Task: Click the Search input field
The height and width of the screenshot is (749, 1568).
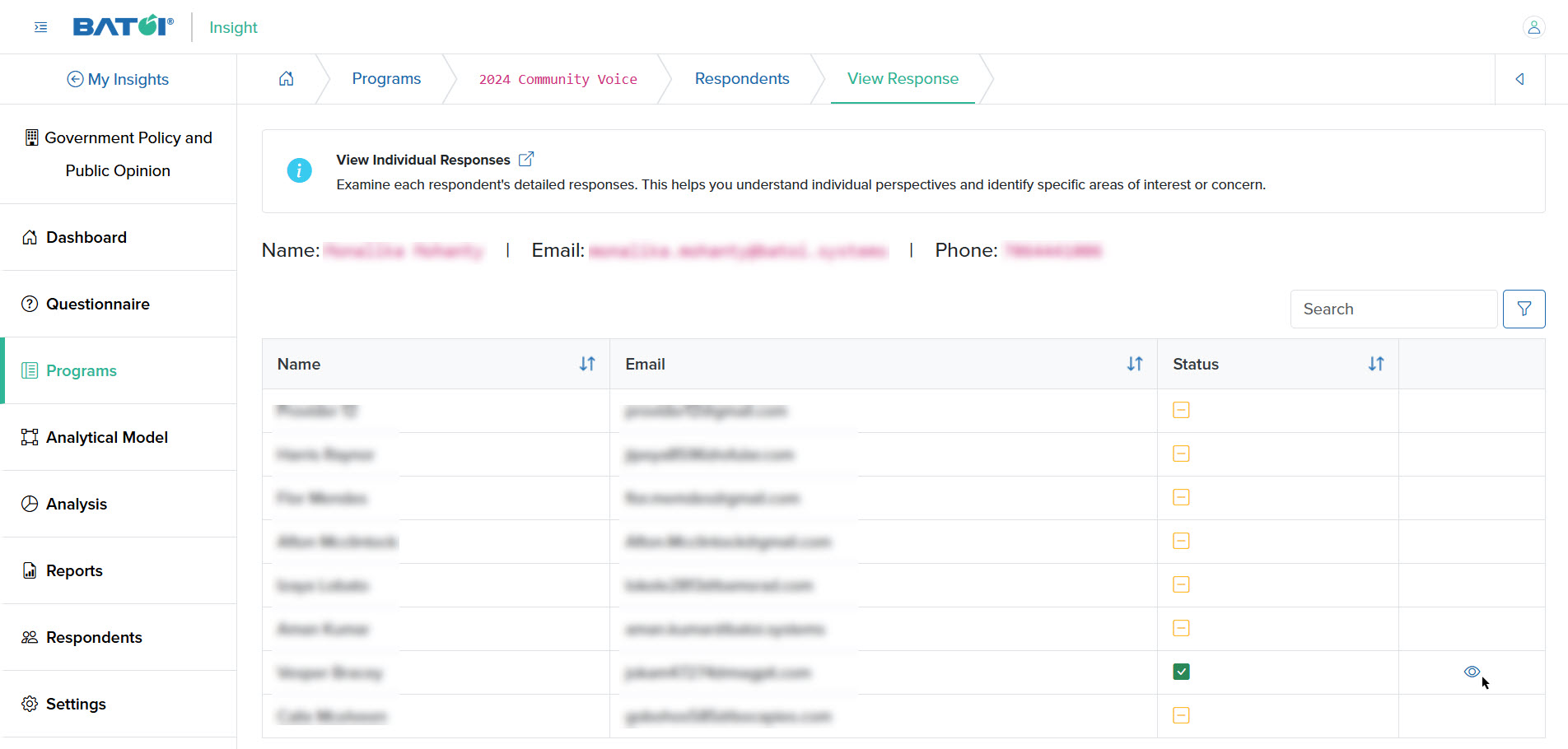Action: pyautogui.click(x=1393, y=309)
